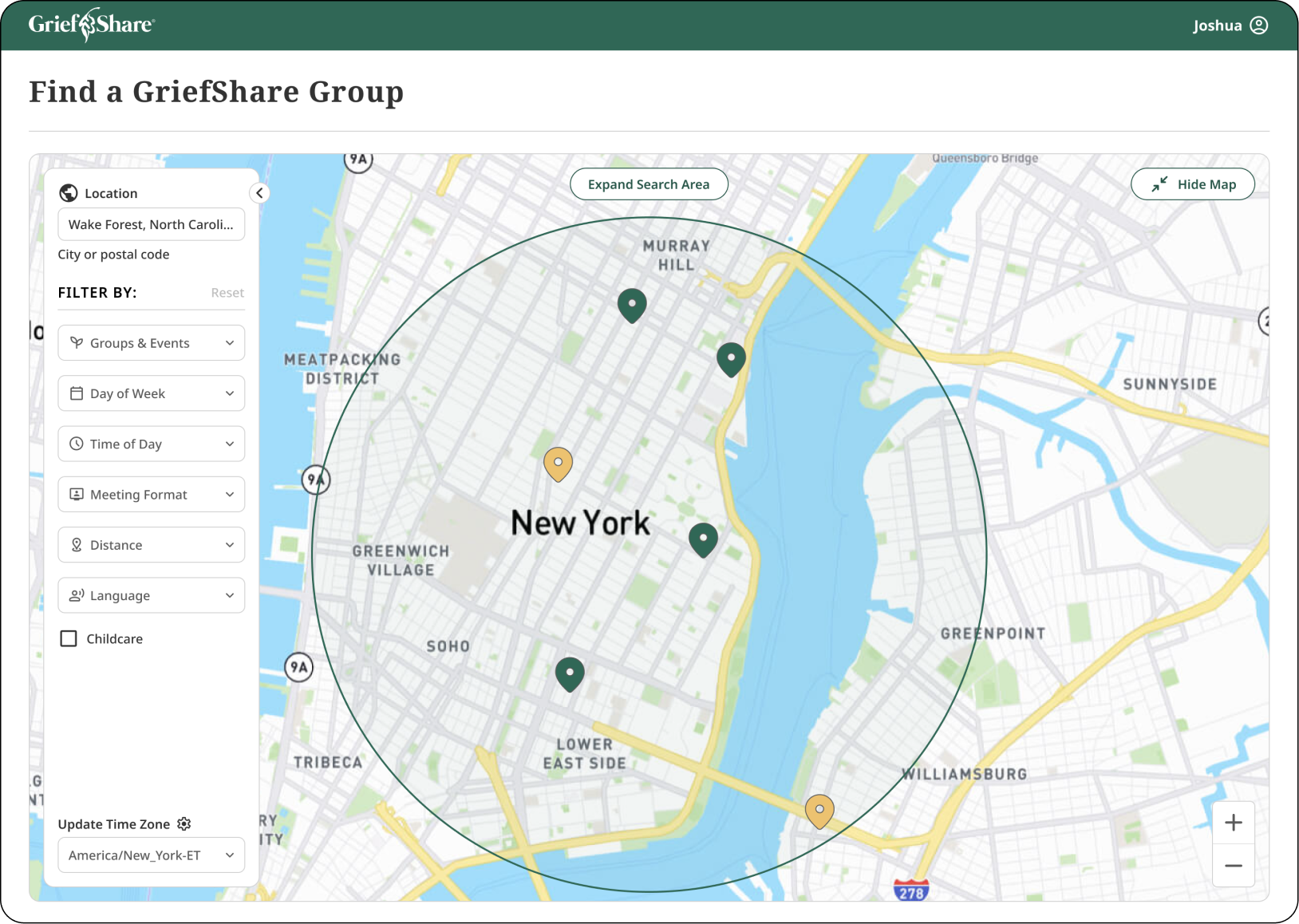Viewport: 1299px width, 924px height.
Task: Select the green map pin near Murray Hill
Action: (631, 305)
